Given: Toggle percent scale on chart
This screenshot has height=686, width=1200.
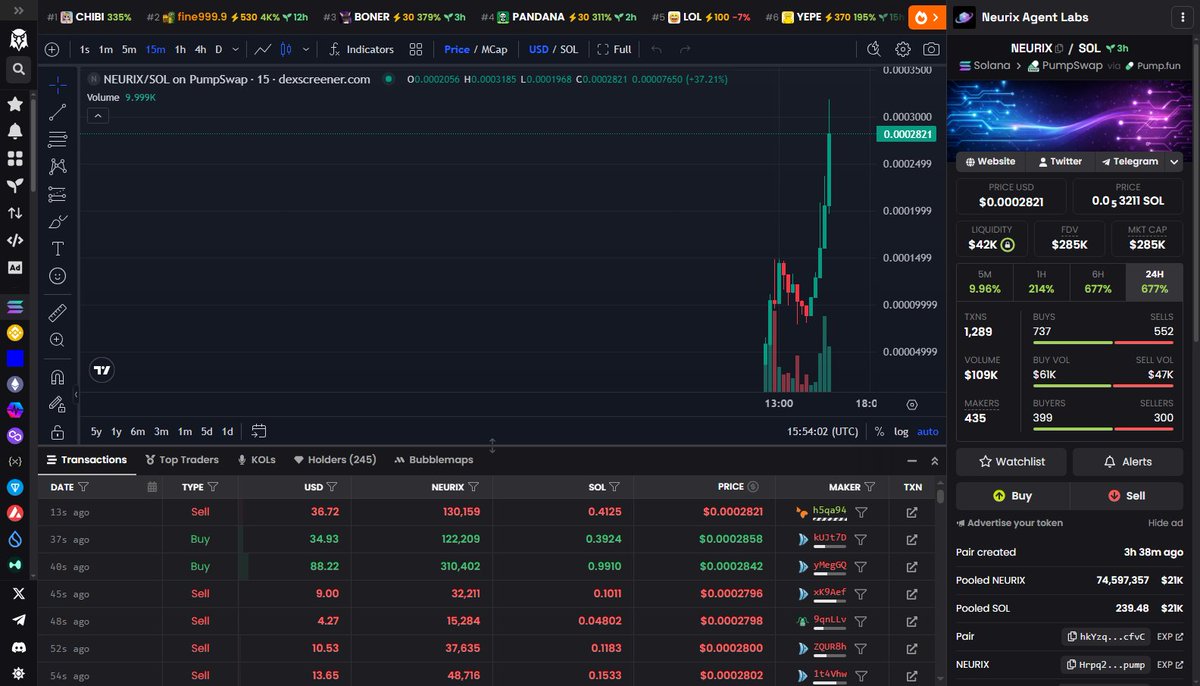Looking at the screenshot, I should click(x=879, y=432).
